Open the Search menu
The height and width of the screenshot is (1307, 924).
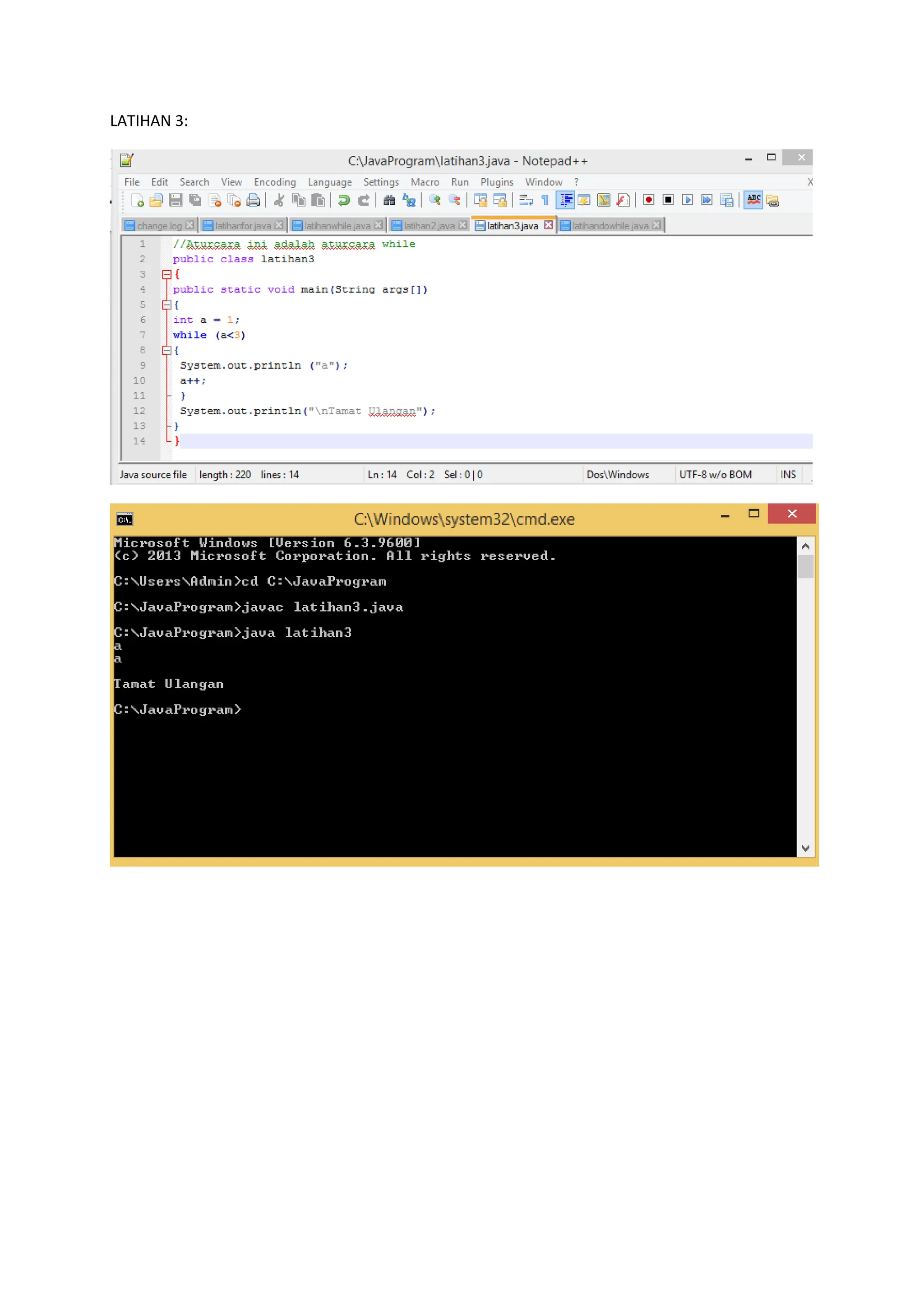[194, 182]
